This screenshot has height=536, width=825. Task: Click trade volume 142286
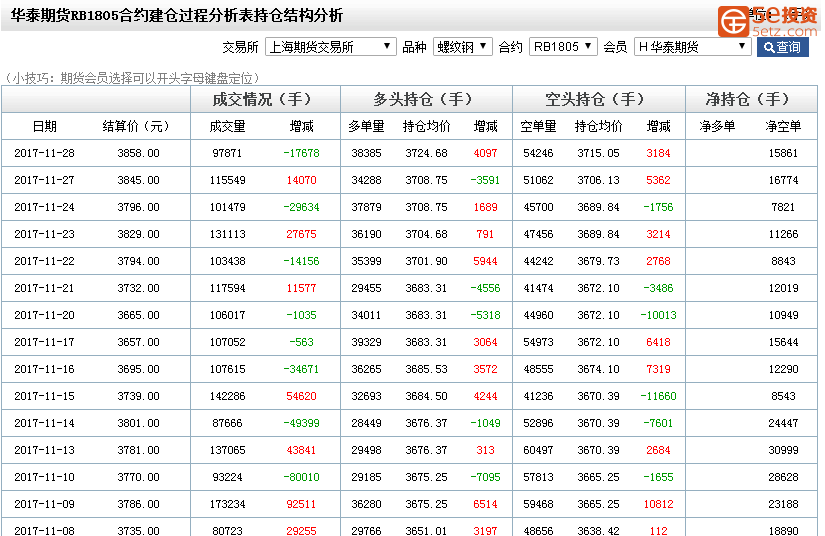tap(227, 396)
